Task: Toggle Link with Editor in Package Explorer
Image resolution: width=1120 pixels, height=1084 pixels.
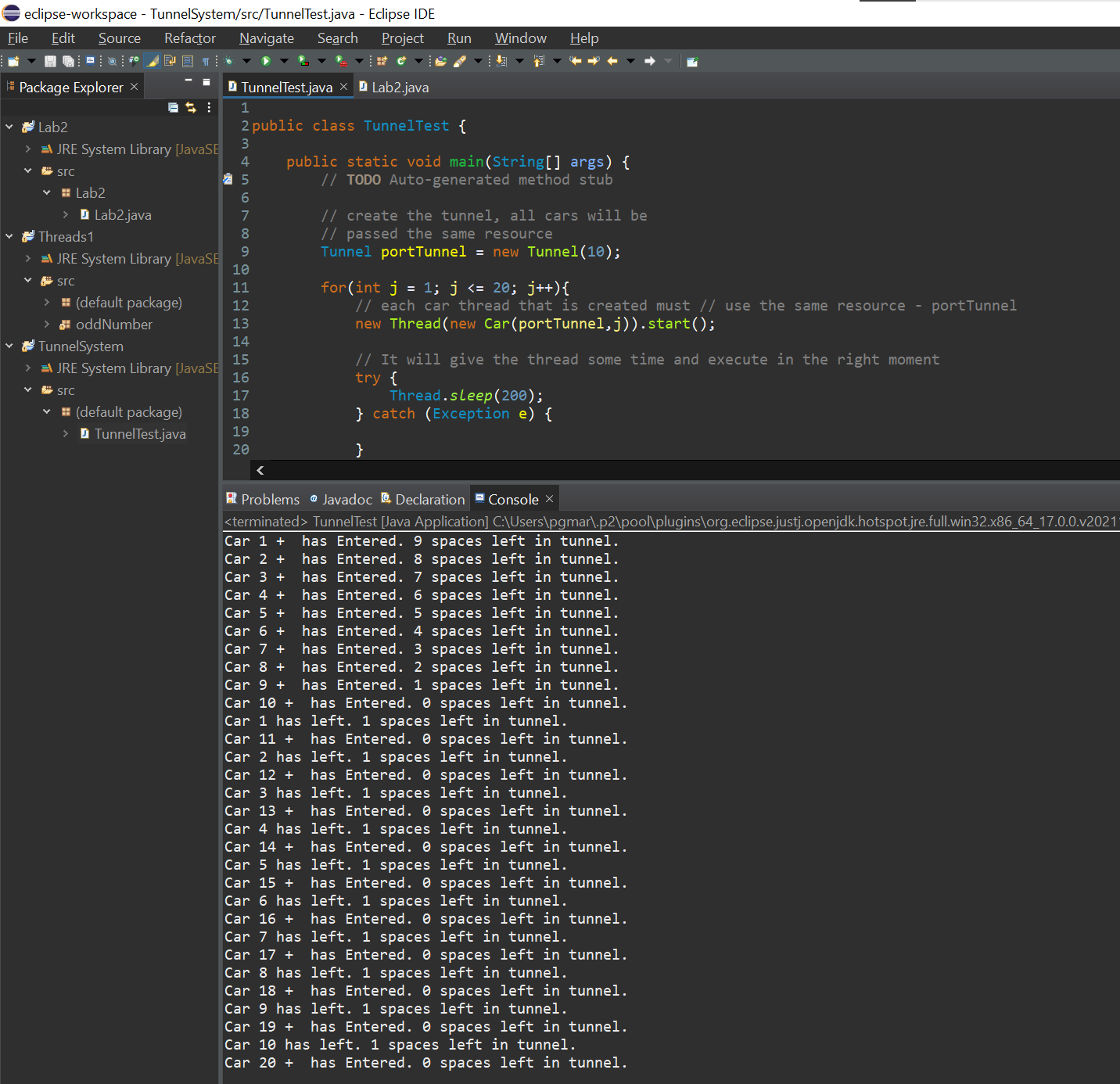Action: pos(191,108)
